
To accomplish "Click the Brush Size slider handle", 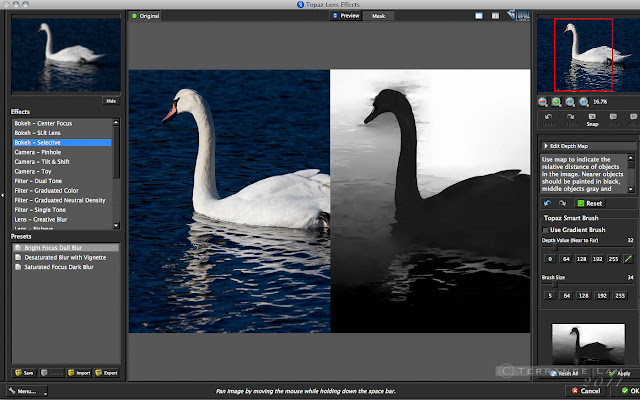I will pos(555,284).
